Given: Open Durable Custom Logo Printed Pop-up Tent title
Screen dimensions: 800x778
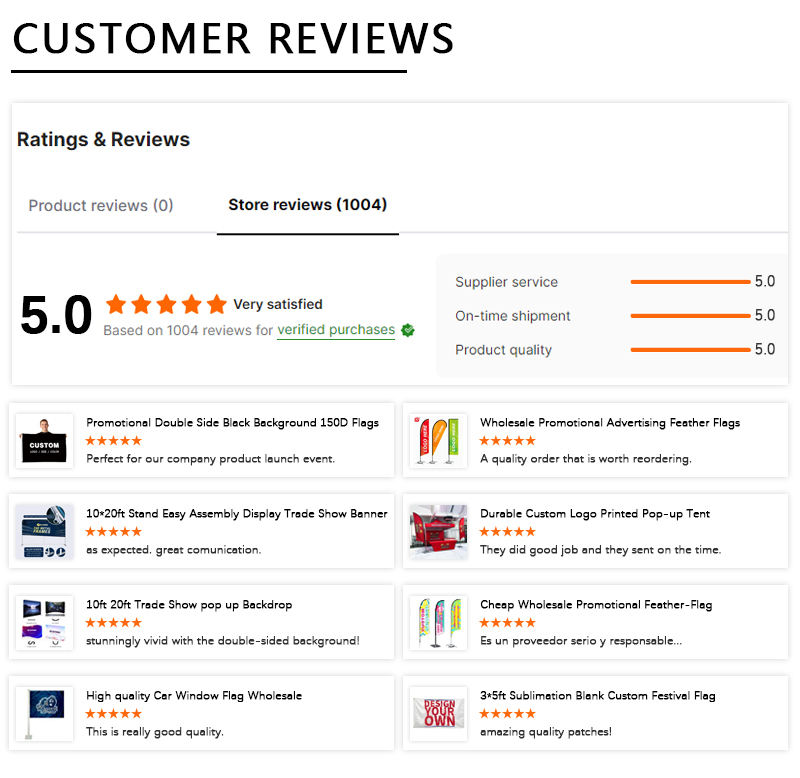Looking at the screenshot, I should (x=595, y=514).
